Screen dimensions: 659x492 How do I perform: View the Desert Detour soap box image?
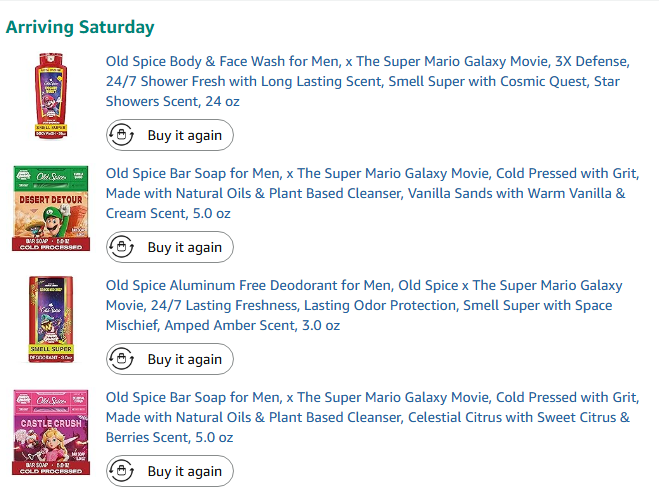[x=51, y=208]
